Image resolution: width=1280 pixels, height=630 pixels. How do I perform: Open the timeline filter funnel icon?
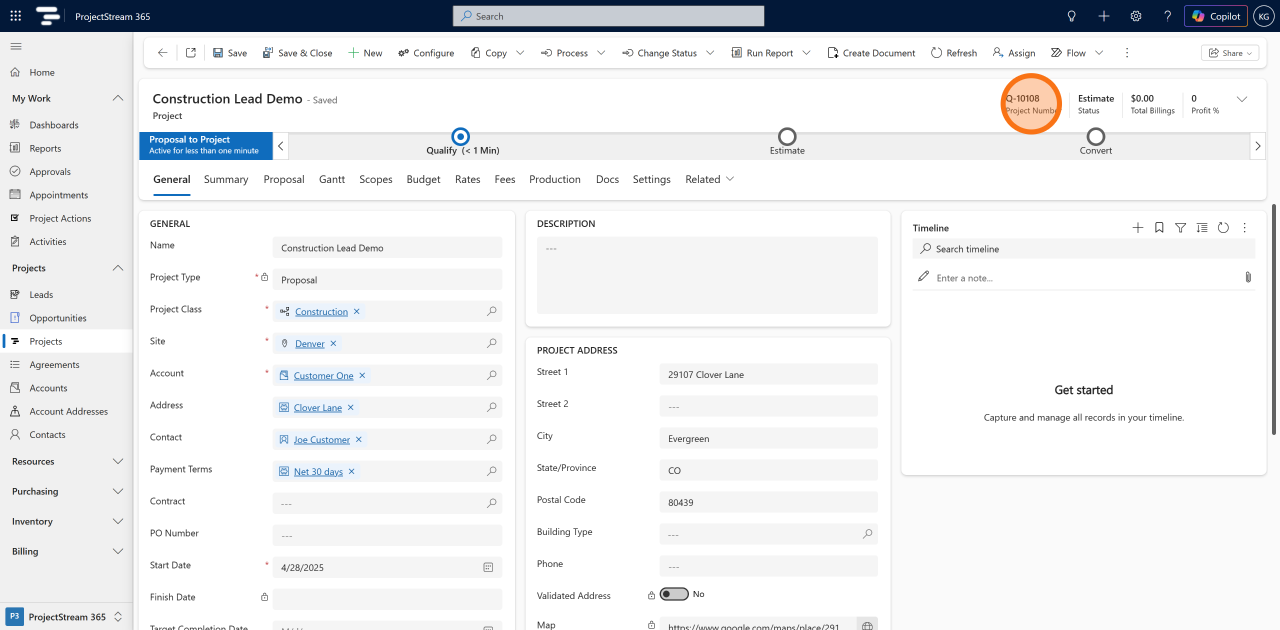(1181, 228)
